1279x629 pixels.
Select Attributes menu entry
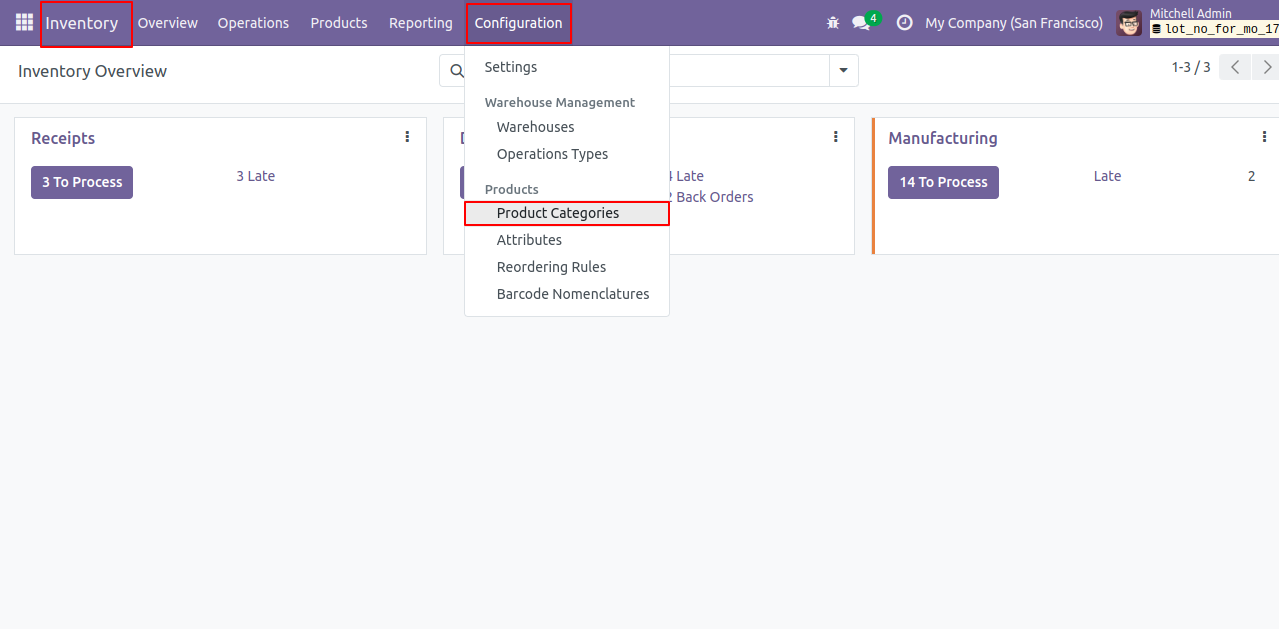(567, 240)
